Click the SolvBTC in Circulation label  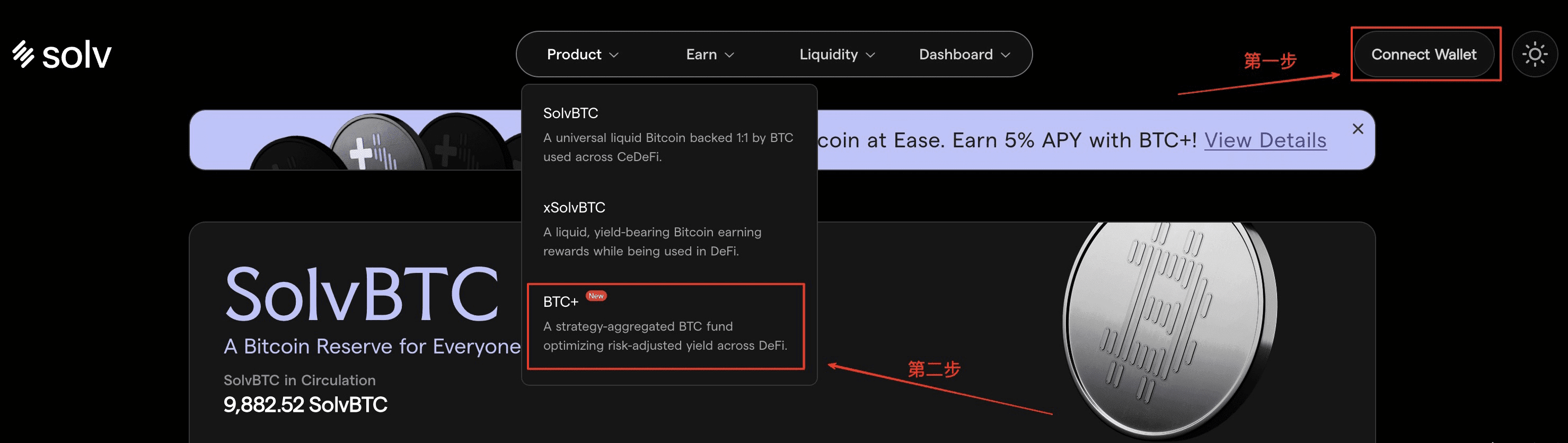(299, 380)
